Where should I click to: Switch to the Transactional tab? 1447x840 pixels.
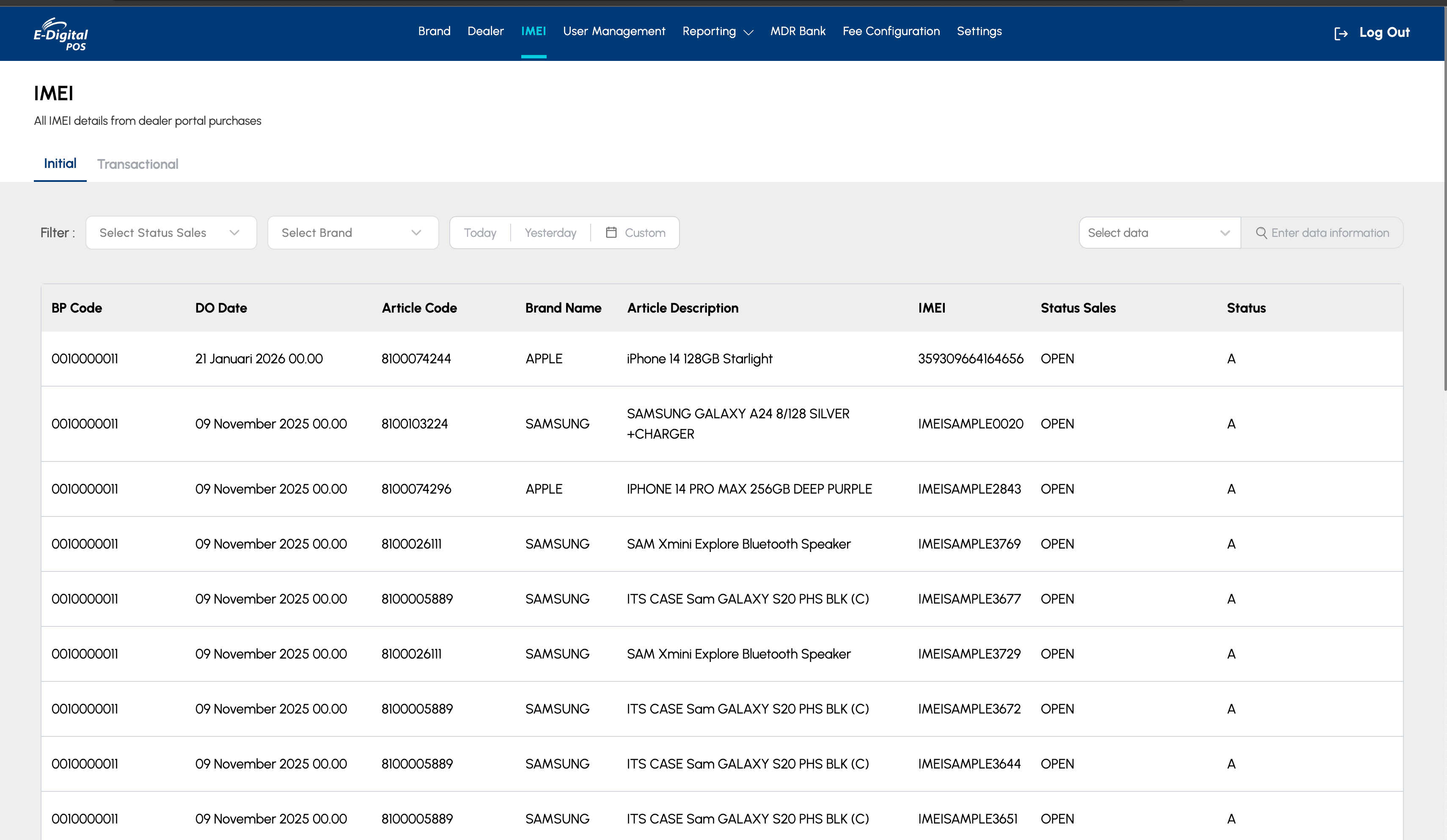138,164
